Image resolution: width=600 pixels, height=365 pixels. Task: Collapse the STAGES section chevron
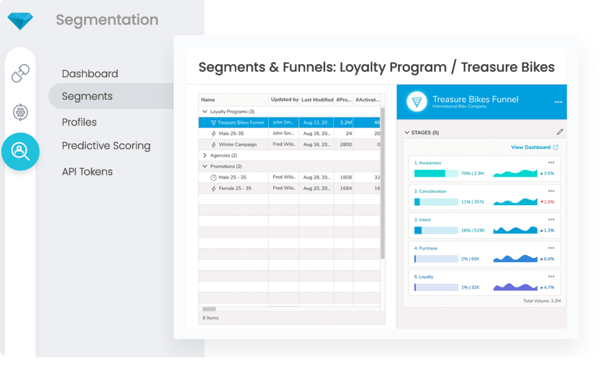click(407, 133)
